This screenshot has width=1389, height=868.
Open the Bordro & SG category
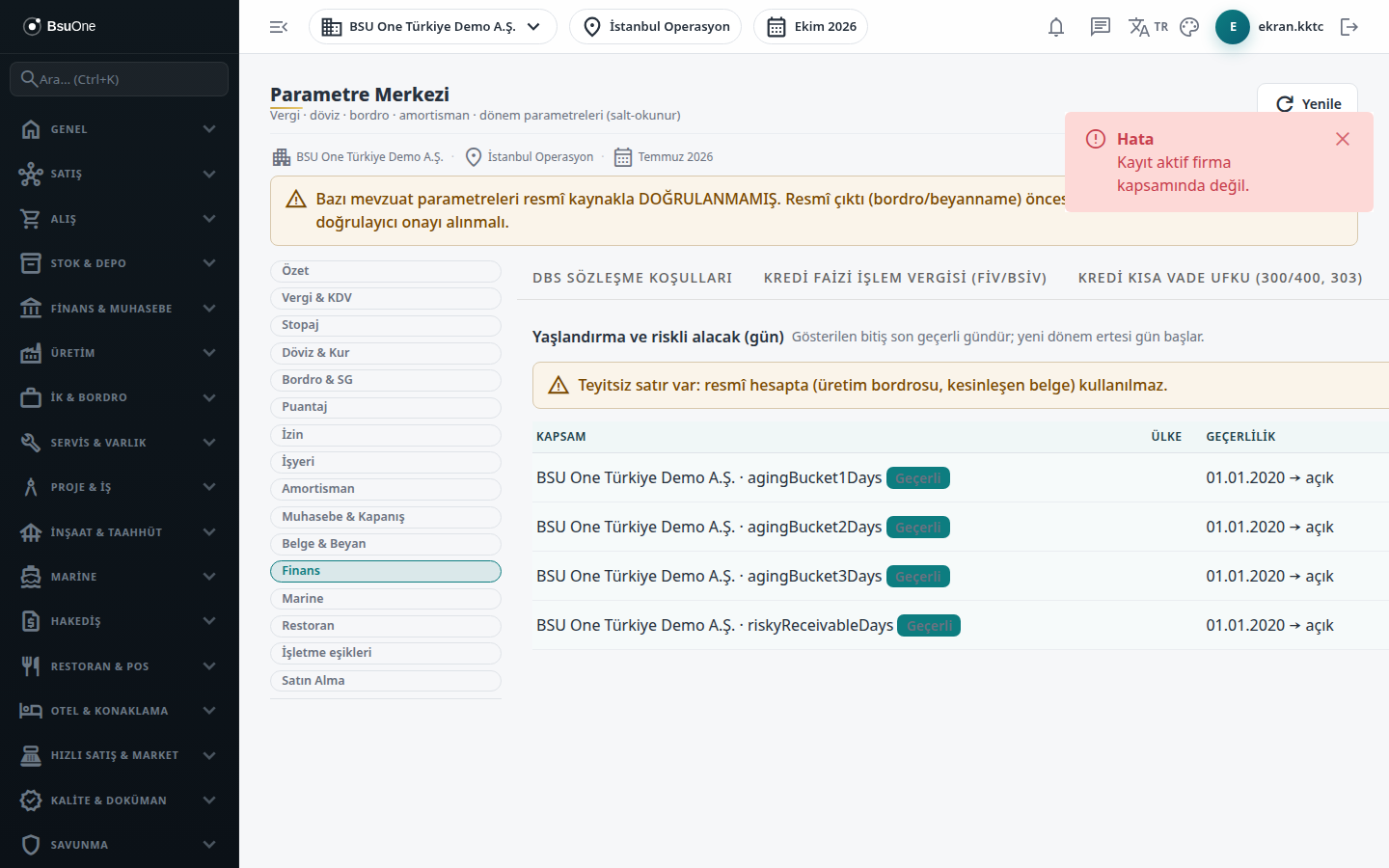point(386,380)
